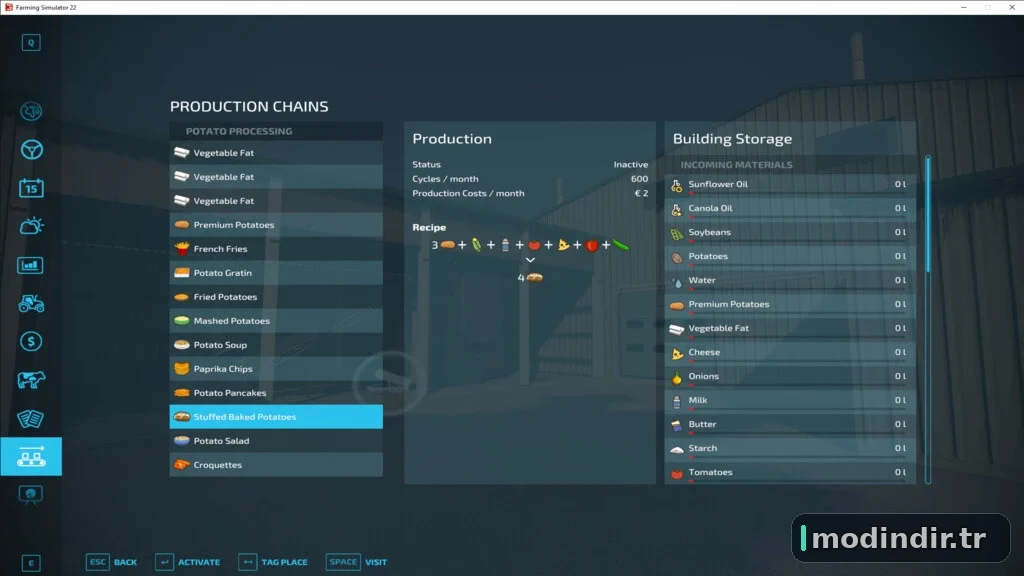Image resolution: width=1024 pixels, height=576 pixels.
Task: Select French Fries production
Action: (x=276, y=249)
